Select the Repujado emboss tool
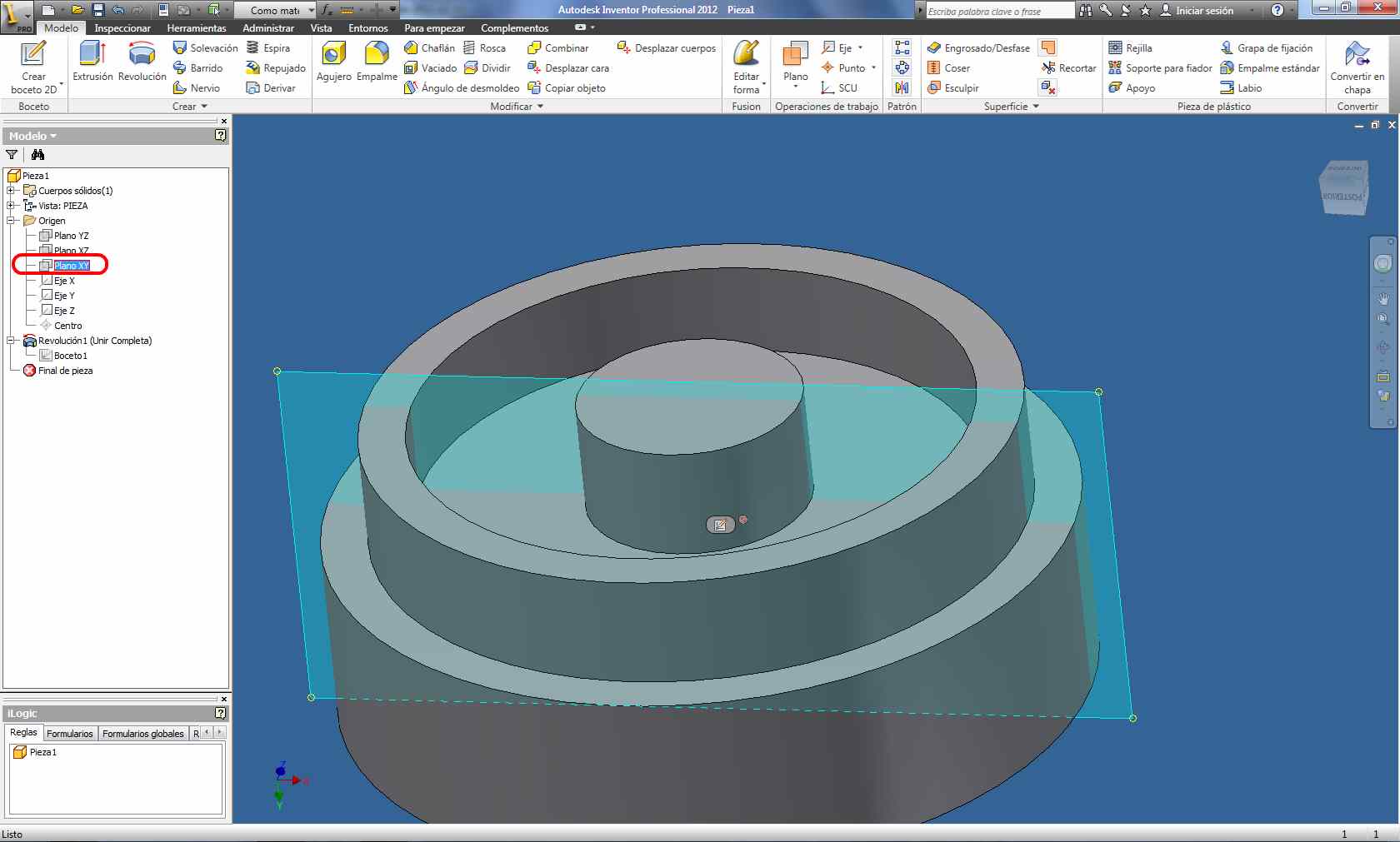 click(276, 68)
